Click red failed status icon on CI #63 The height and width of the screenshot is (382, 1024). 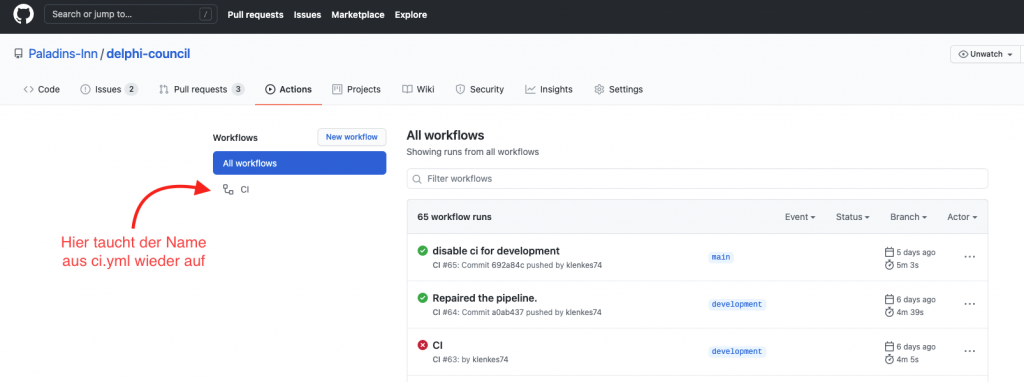pyautogui.click(x=423, y=345)
